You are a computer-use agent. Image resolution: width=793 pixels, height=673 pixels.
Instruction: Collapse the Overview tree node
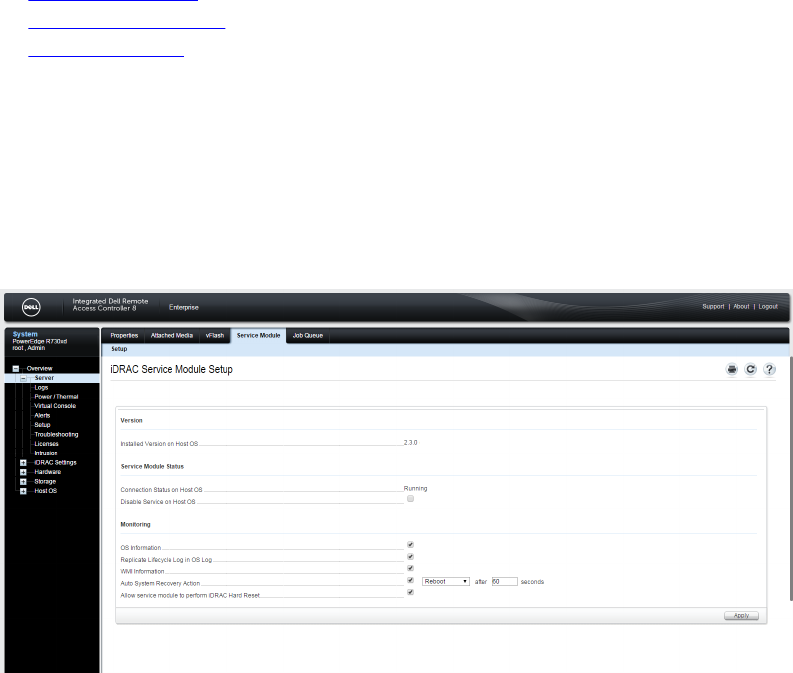click(x=16, y=369)
